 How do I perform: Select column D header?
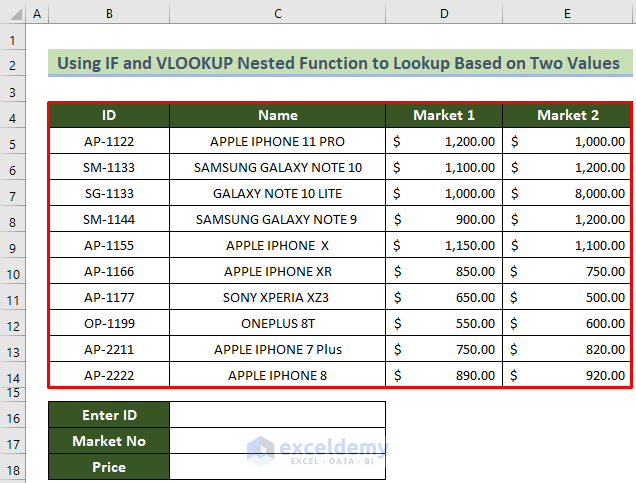(x=444, y=13)
